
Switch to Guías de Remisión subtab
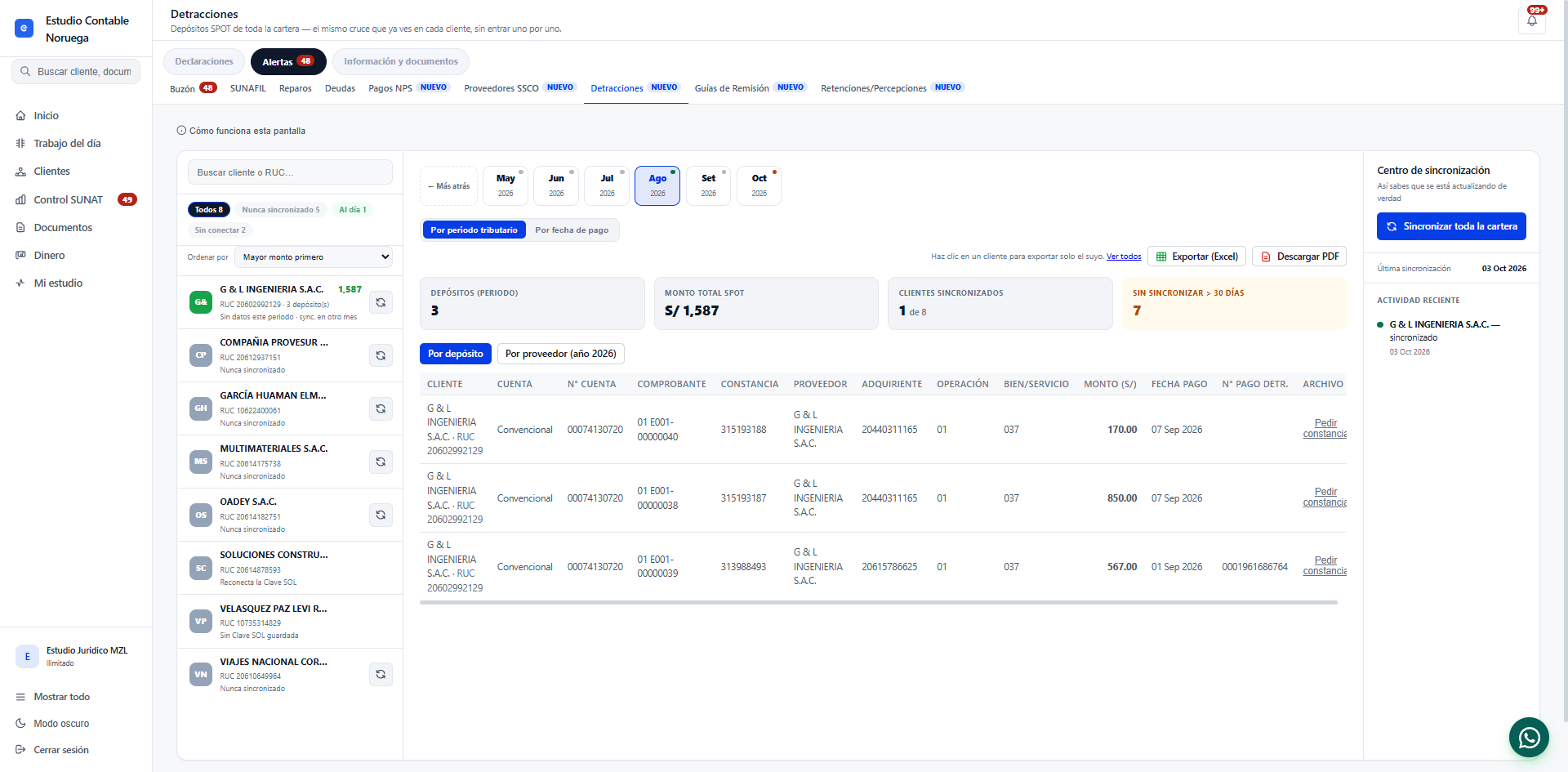(749, 88)
